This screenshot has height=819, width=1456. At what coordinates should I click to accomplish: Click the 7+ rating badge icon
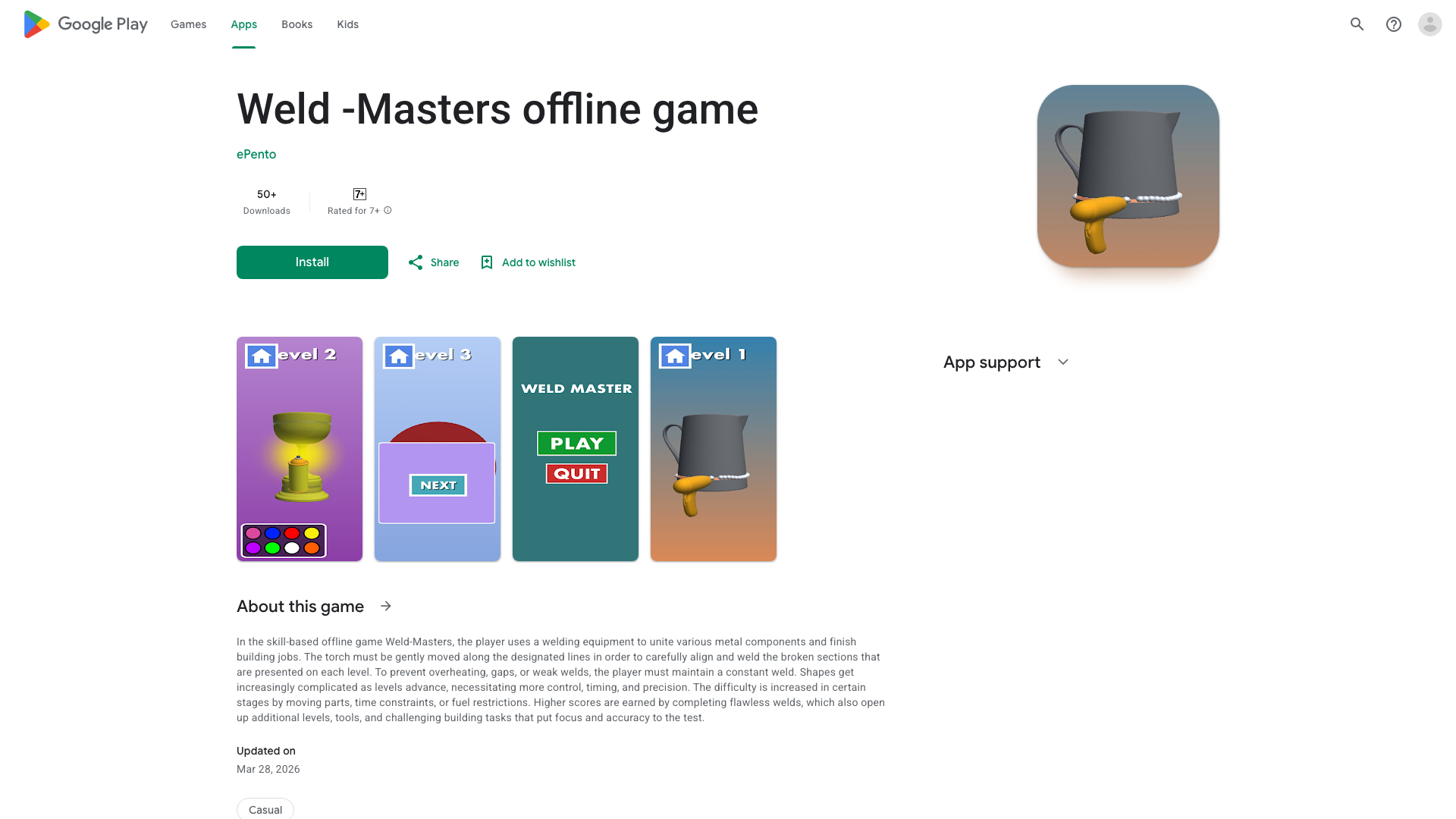pos(359,194)
